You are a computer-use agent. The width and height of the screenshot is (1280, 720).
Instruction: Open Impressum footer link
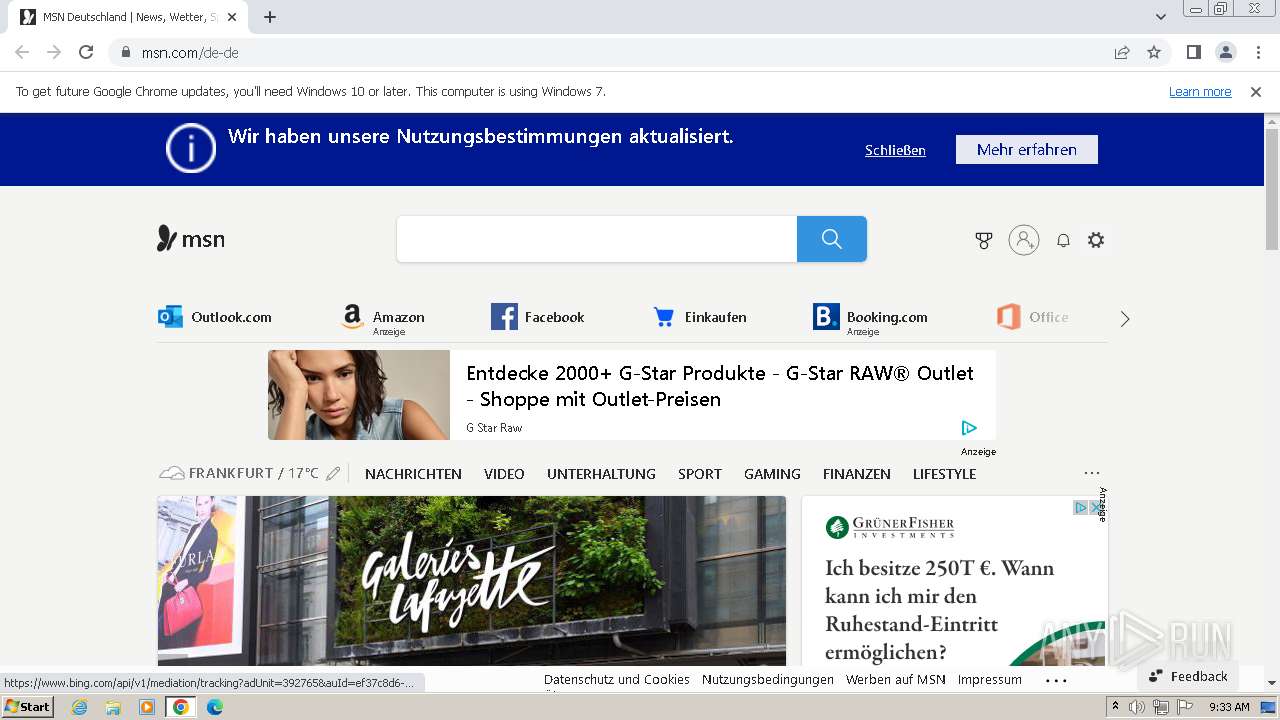tap(990, 679)
